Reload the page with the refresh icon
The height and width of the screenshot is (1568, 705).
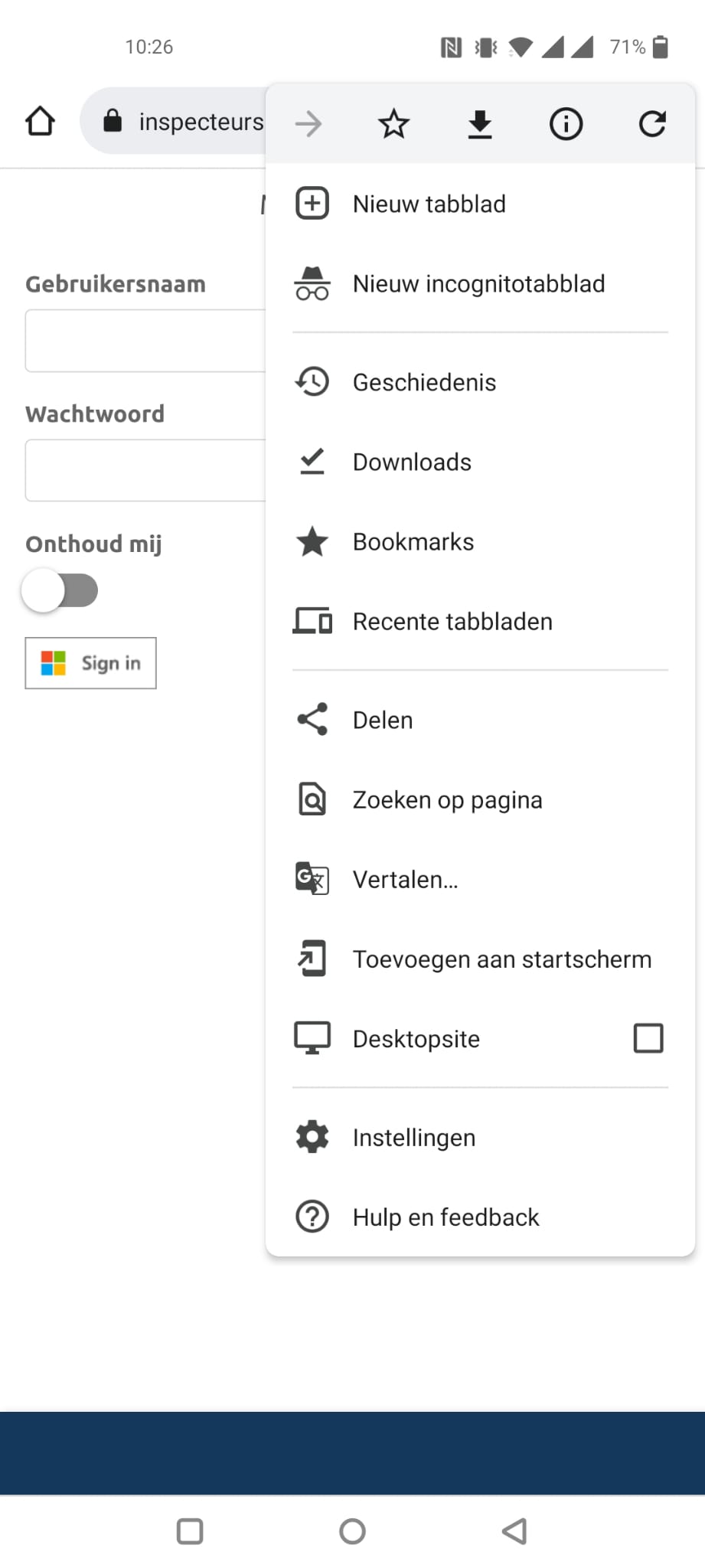pyautogui.click(x=652, y=123)
